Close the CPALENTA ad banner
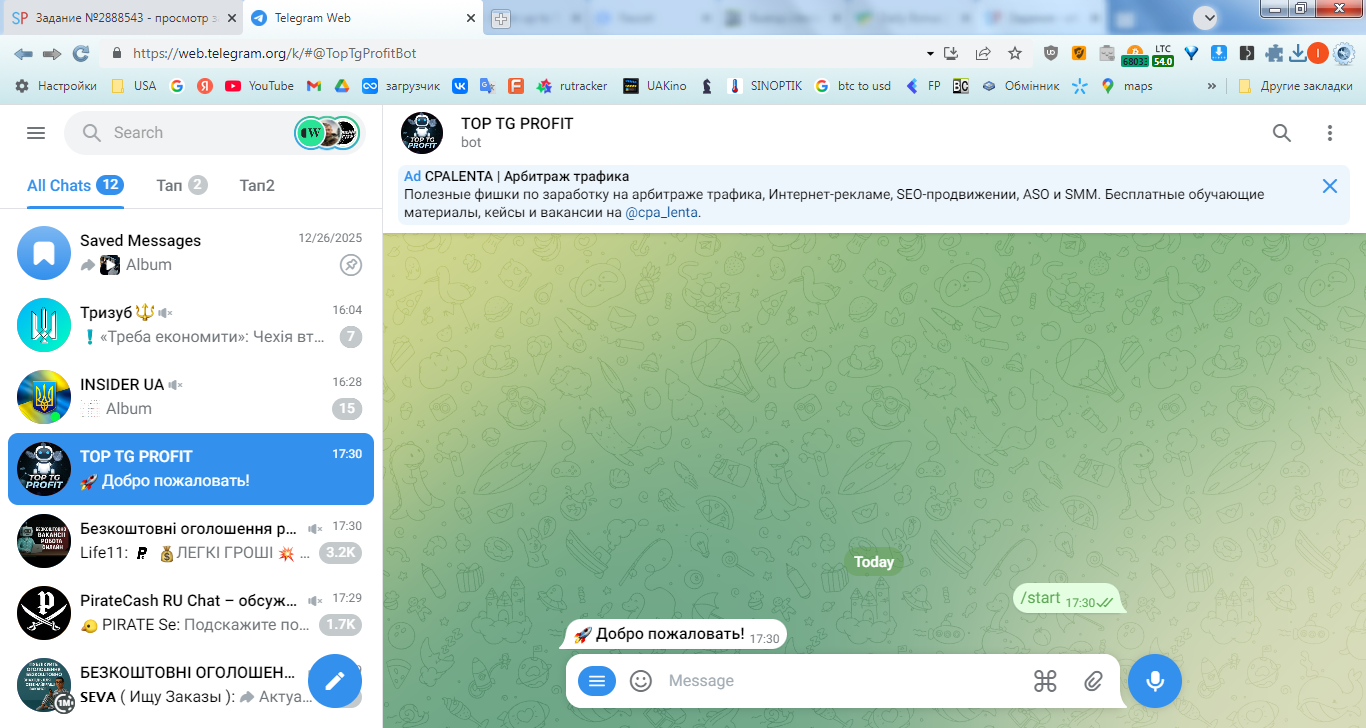Screen dimensions: 1366x728 [x=1330, y=186]
